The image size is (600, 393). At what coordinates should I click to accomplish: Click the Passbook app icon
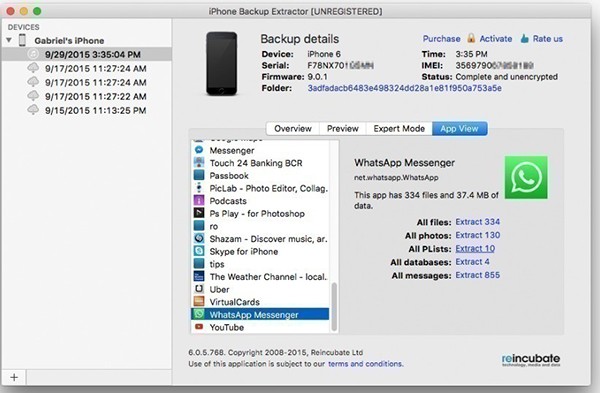[x=199, y=175]
